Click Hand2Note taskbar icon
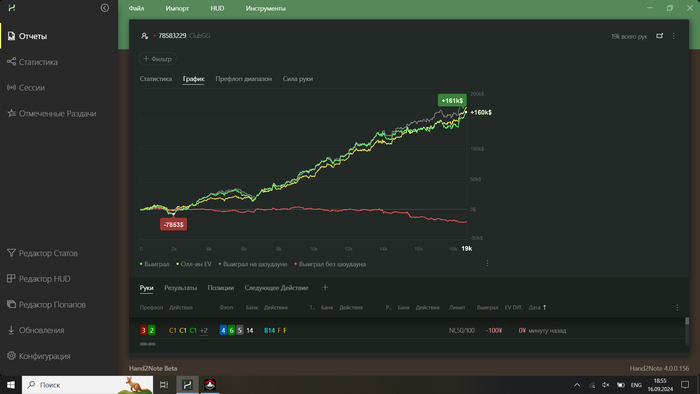This screenshot has height=394, width=700. (x=188, y=385)
